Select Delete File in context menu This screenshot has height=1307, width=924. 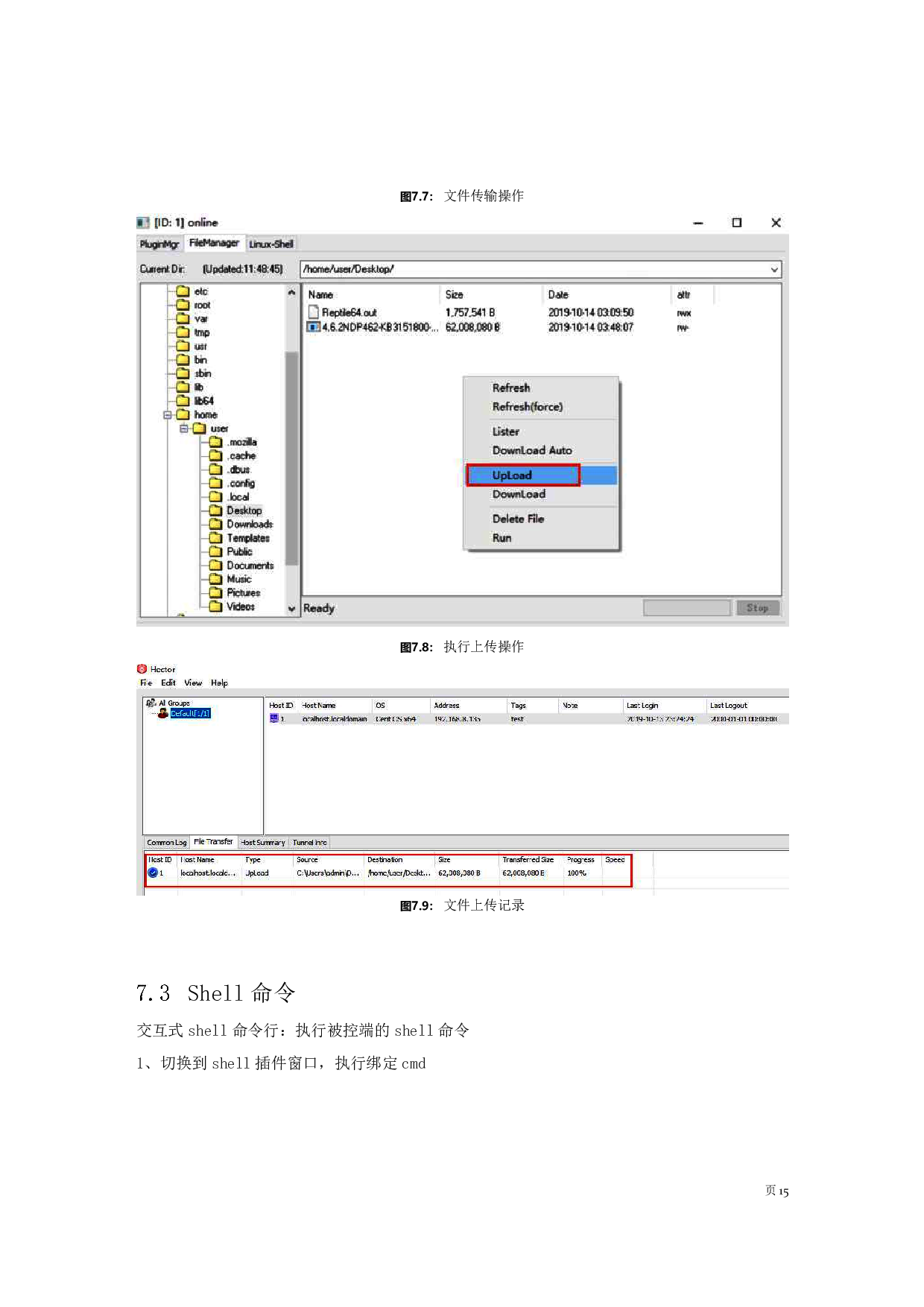[518, 519]
